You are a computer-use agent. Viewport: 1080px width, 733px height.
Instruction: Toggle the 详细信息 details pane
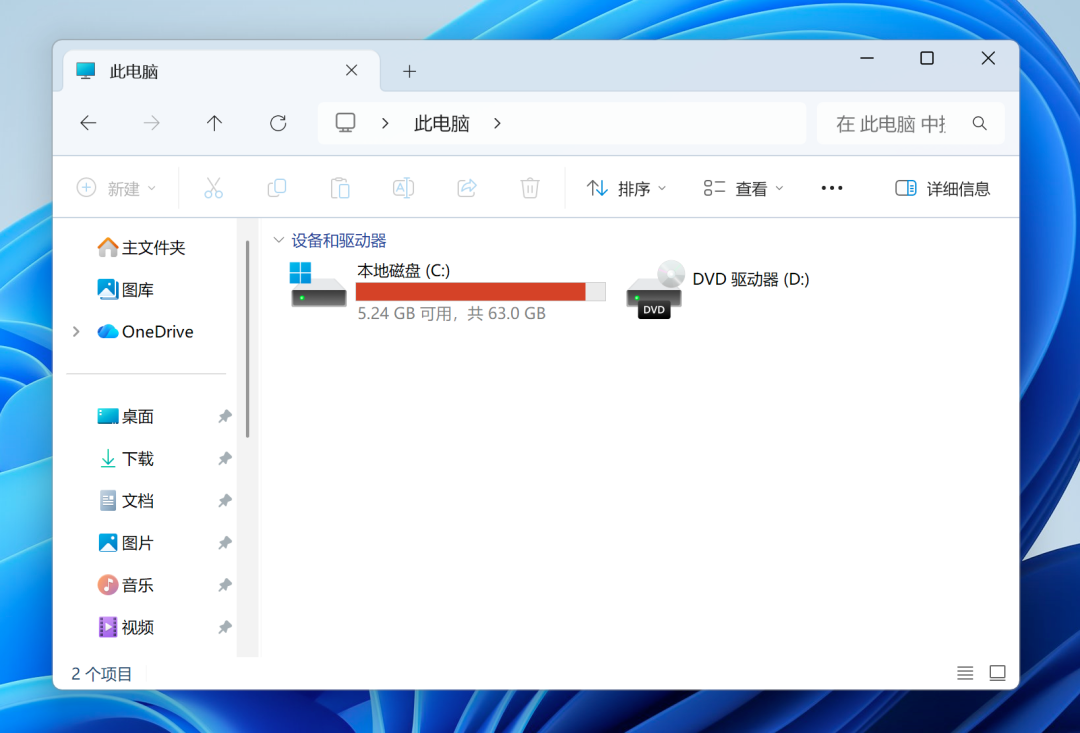coord(942,188)
